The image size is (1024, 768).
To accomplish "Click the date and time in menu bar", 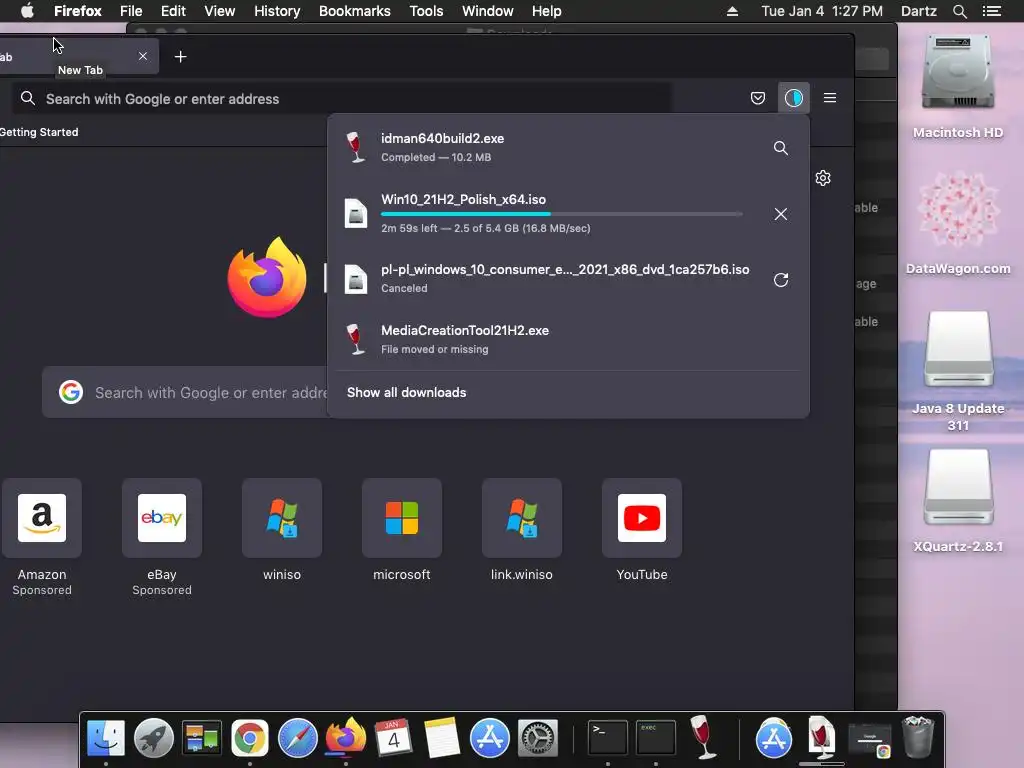I will (822, 11).
